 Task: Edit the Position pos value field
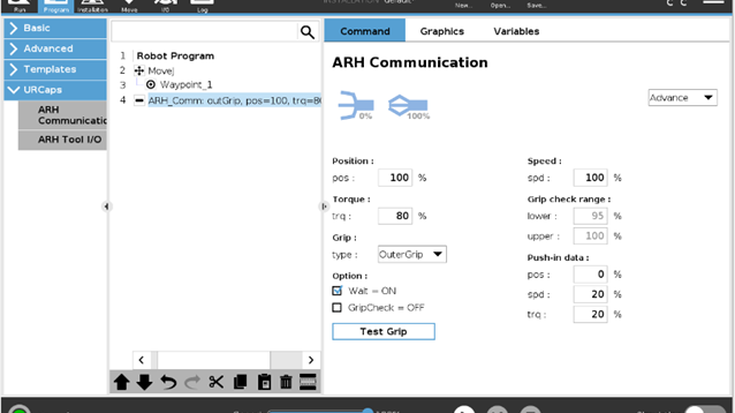pyautogui.click(x=395, y=178)
